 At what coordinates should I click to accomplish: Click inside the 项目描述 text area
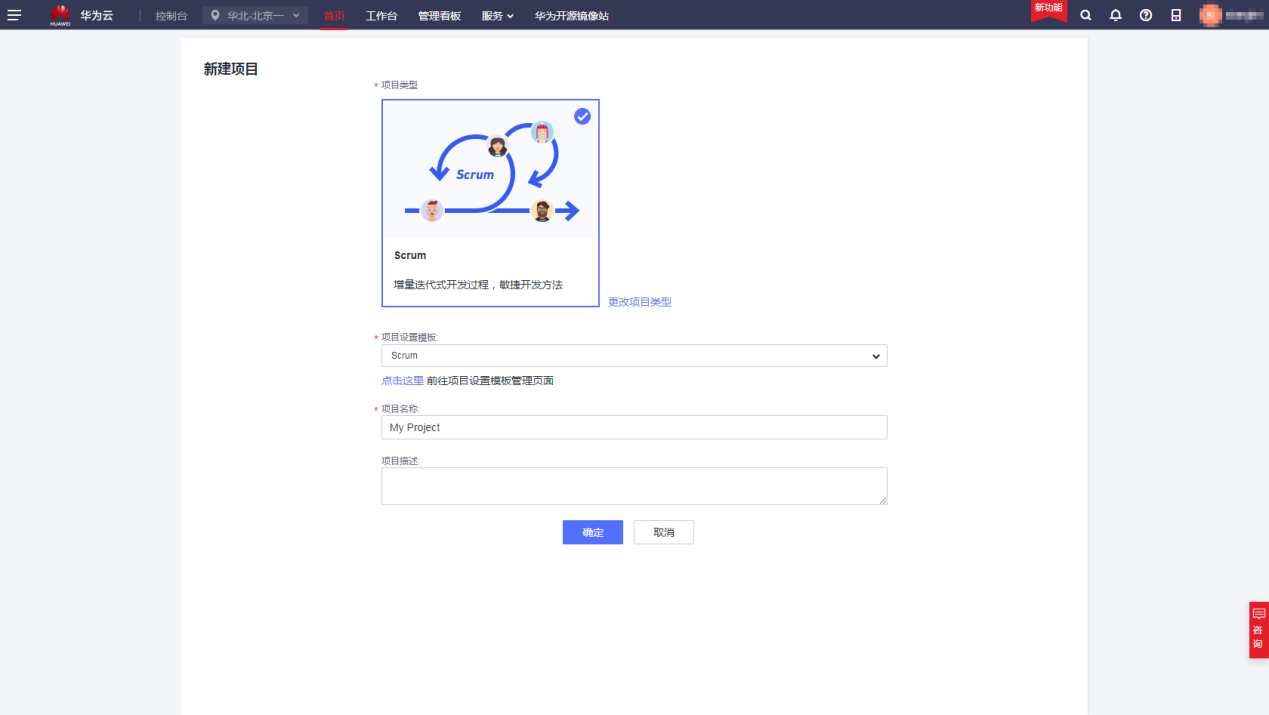pyautogui.click(x=634, y=486)
